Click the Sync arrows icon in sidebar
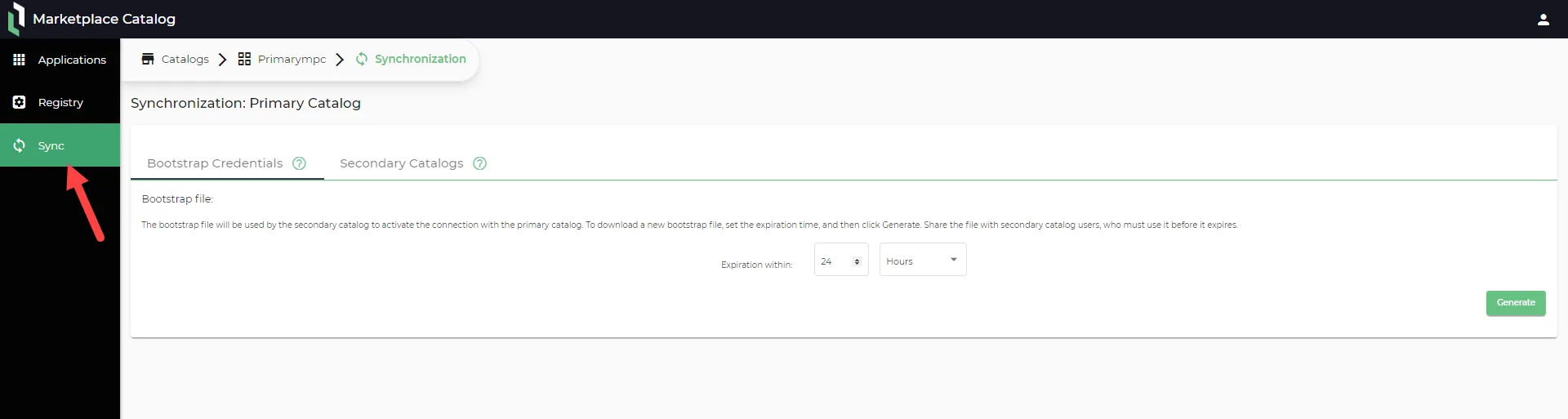Screen dimensions: 1568x419 click(19, 145)
